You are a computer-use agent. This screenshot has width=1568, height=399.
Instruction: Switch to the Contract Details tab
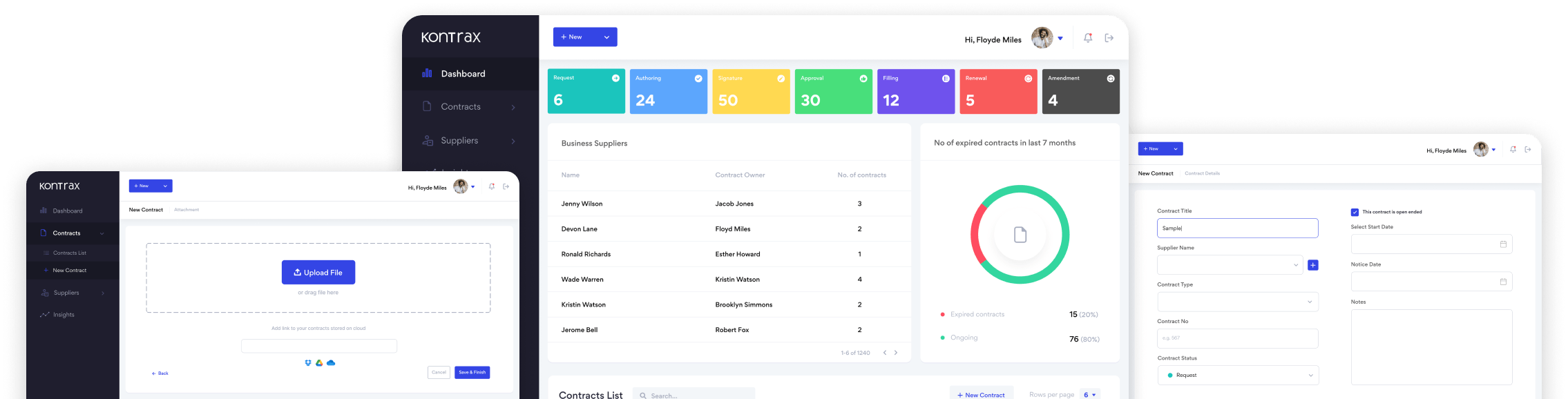(x=1202, y=173)
